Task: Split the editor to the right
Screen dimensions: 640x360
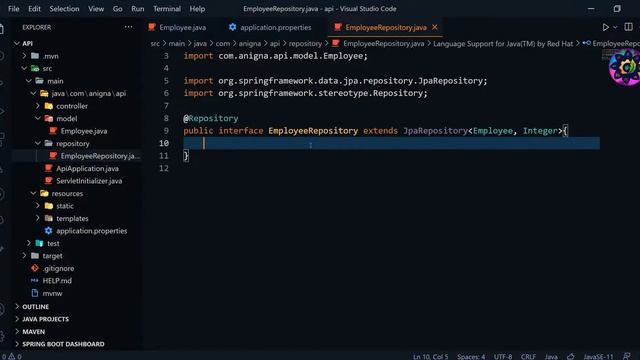Action: click(x=628, y=27)
